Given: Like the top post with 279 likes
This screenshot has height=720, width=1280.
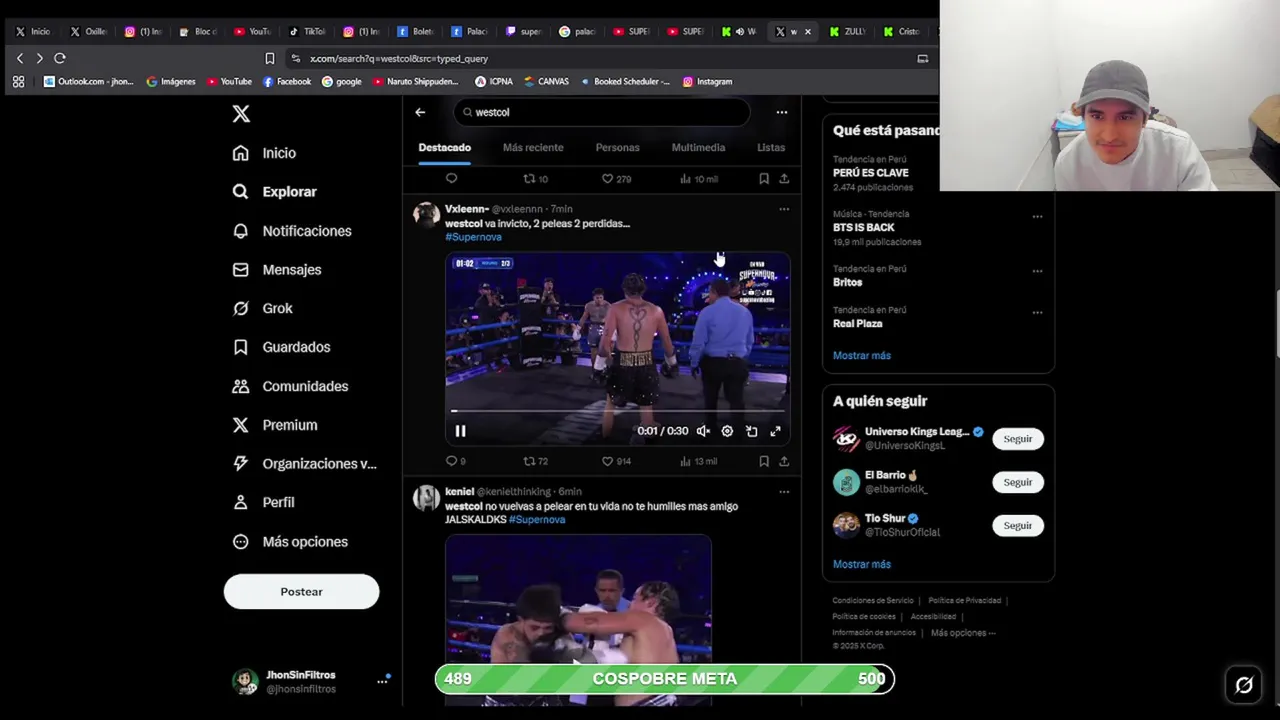Looking at the screenshot, I should (x=615, y=179).
